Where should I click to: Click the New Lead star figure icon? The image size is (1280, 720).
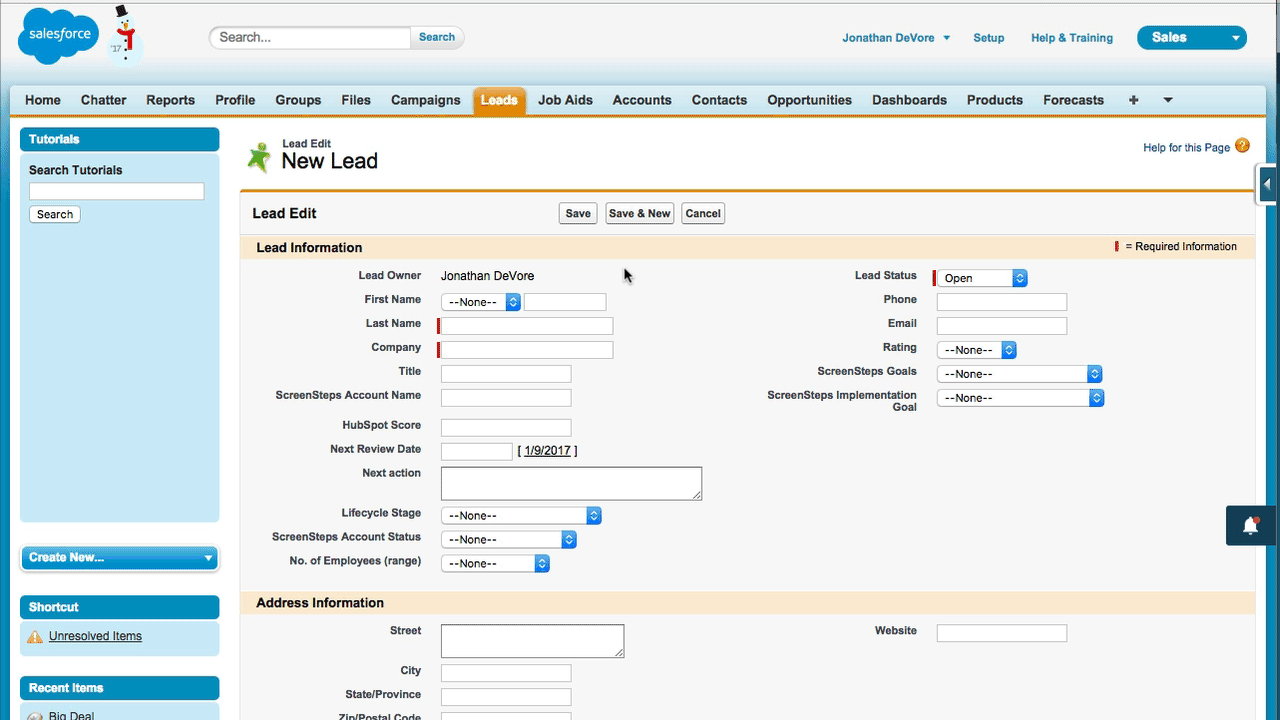click(260, 157)
